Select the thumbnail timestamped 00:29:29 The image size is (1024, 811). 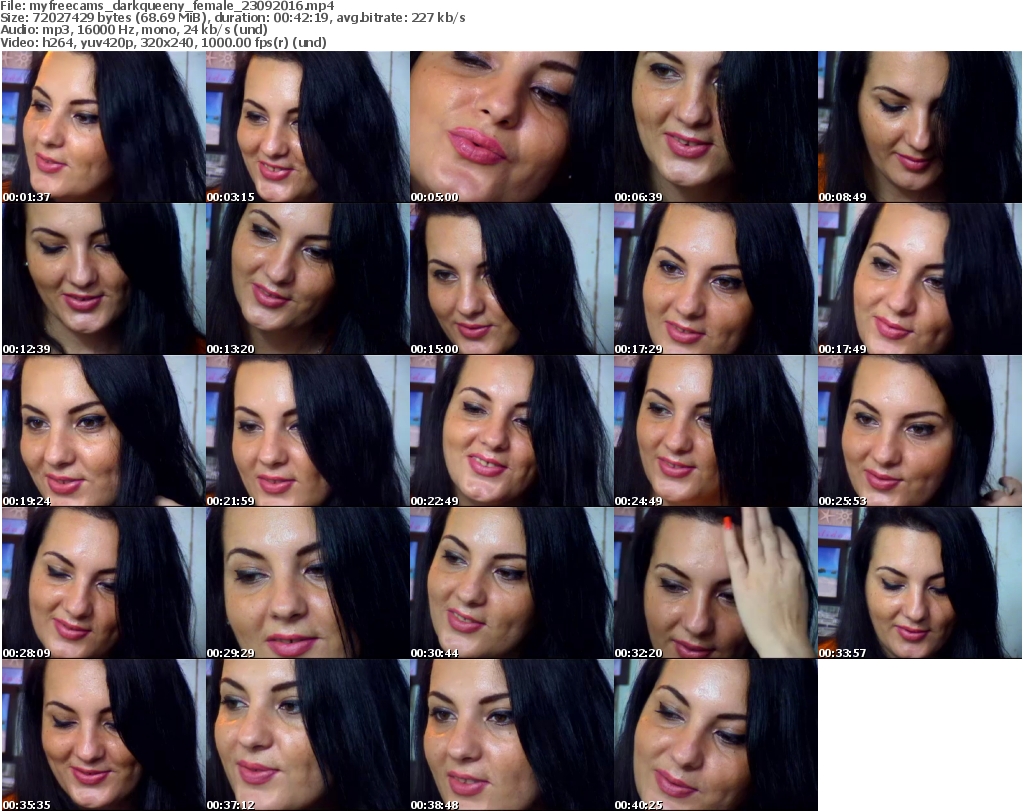308,583
